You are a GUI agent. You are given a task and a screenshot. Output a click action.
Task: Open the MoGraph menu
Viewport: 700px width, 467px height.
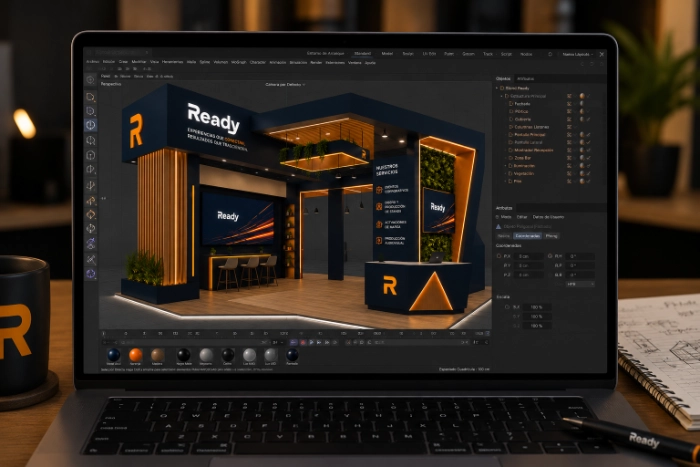click(x=239, y=63)
